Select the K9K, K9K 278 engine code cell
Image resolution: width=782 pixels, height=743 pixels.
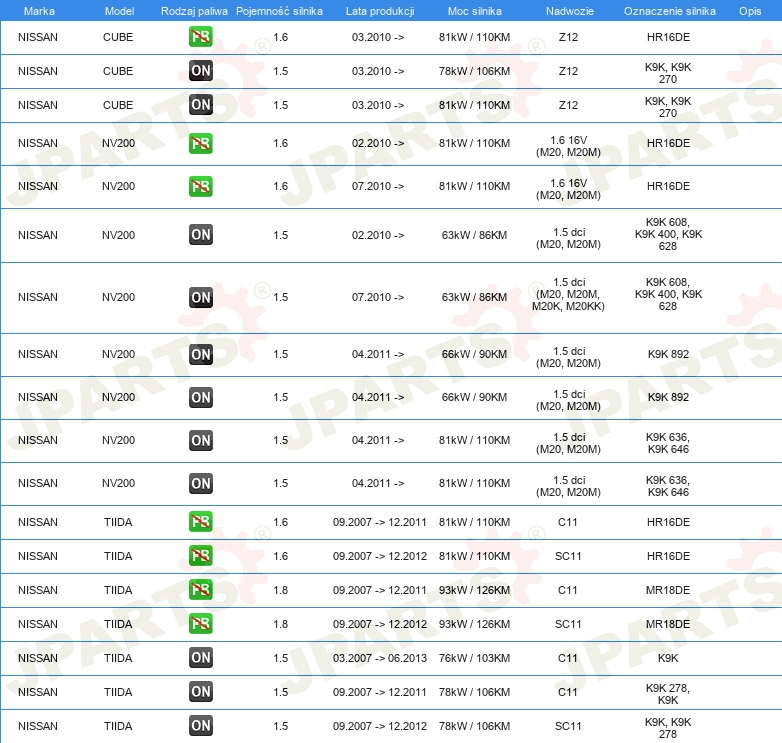pyautogui.click(x=668, y=728)
